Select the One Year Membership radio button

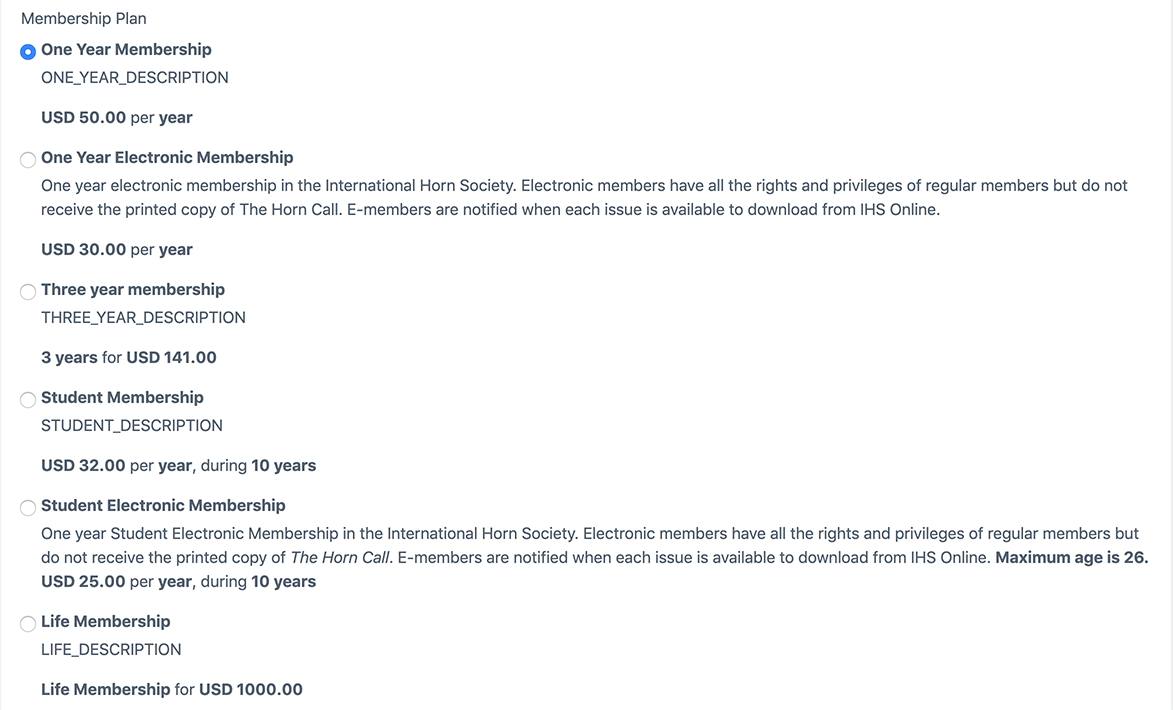[x=28, y=52]
